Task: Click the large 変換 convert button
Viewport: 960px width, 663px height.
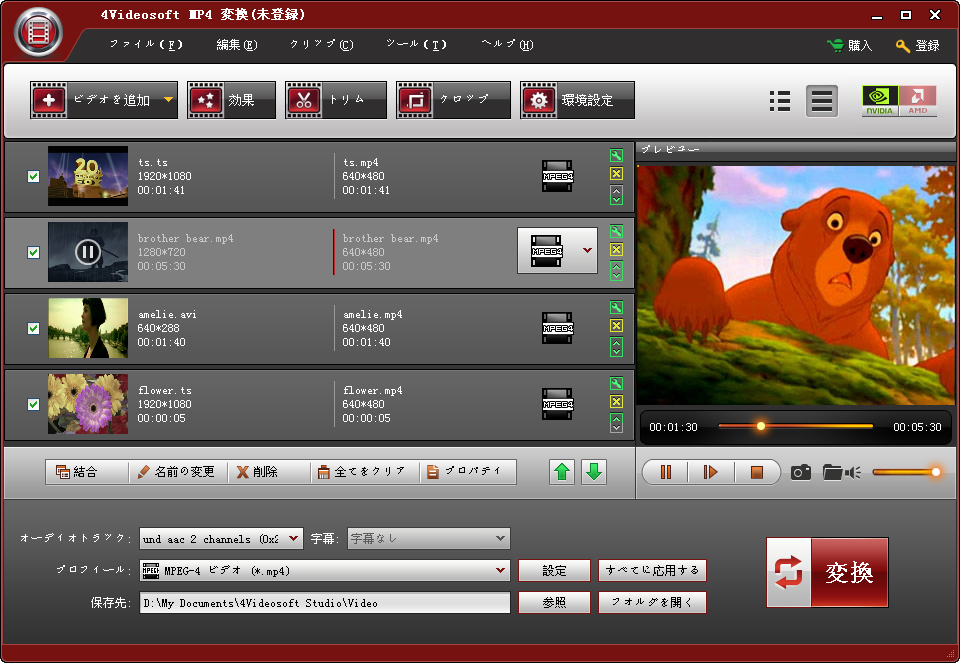Action: coord(827,572)
